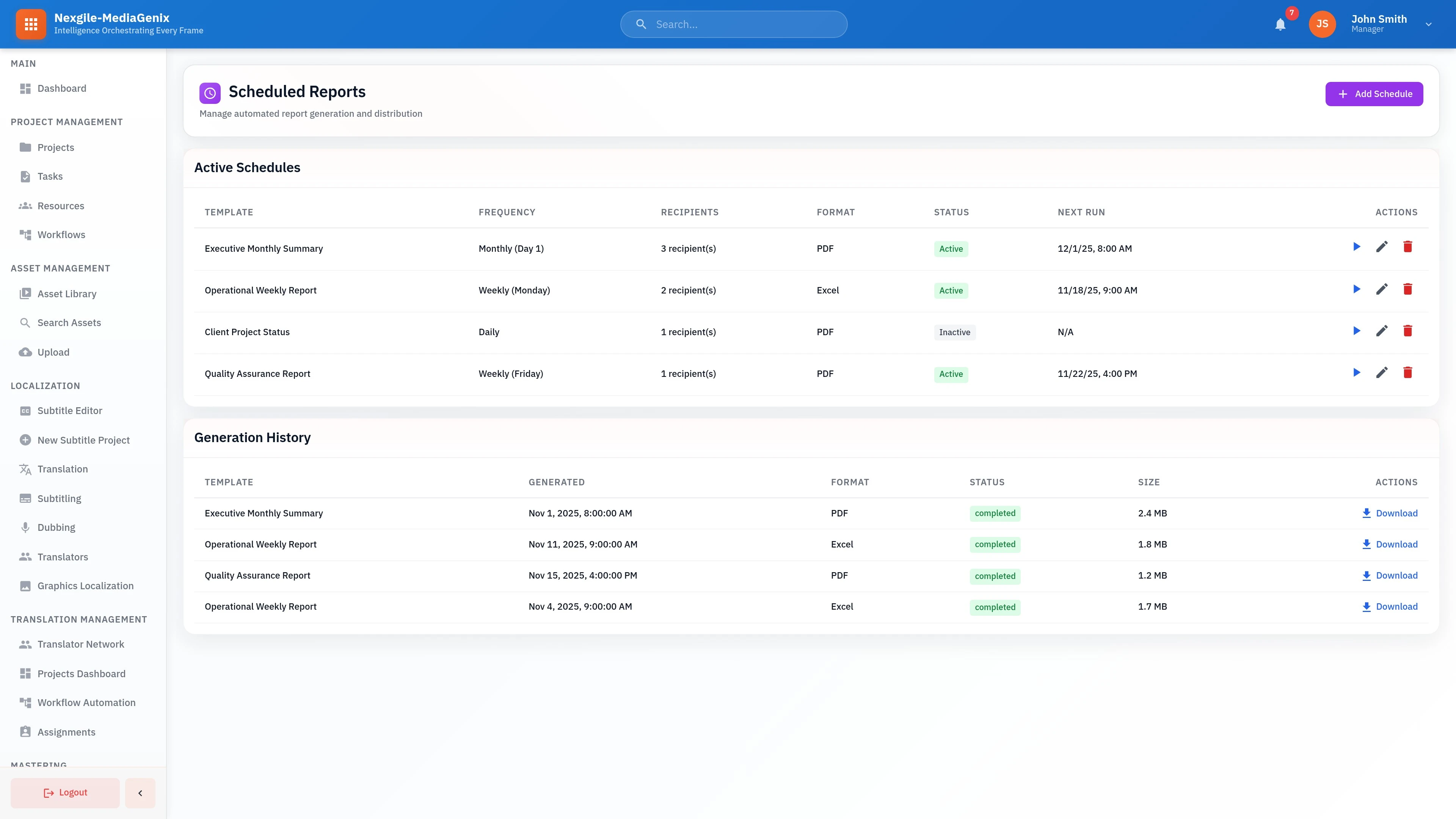Open the Subtitle Editor
The image size is (1456, 819).
pos(69,410)
